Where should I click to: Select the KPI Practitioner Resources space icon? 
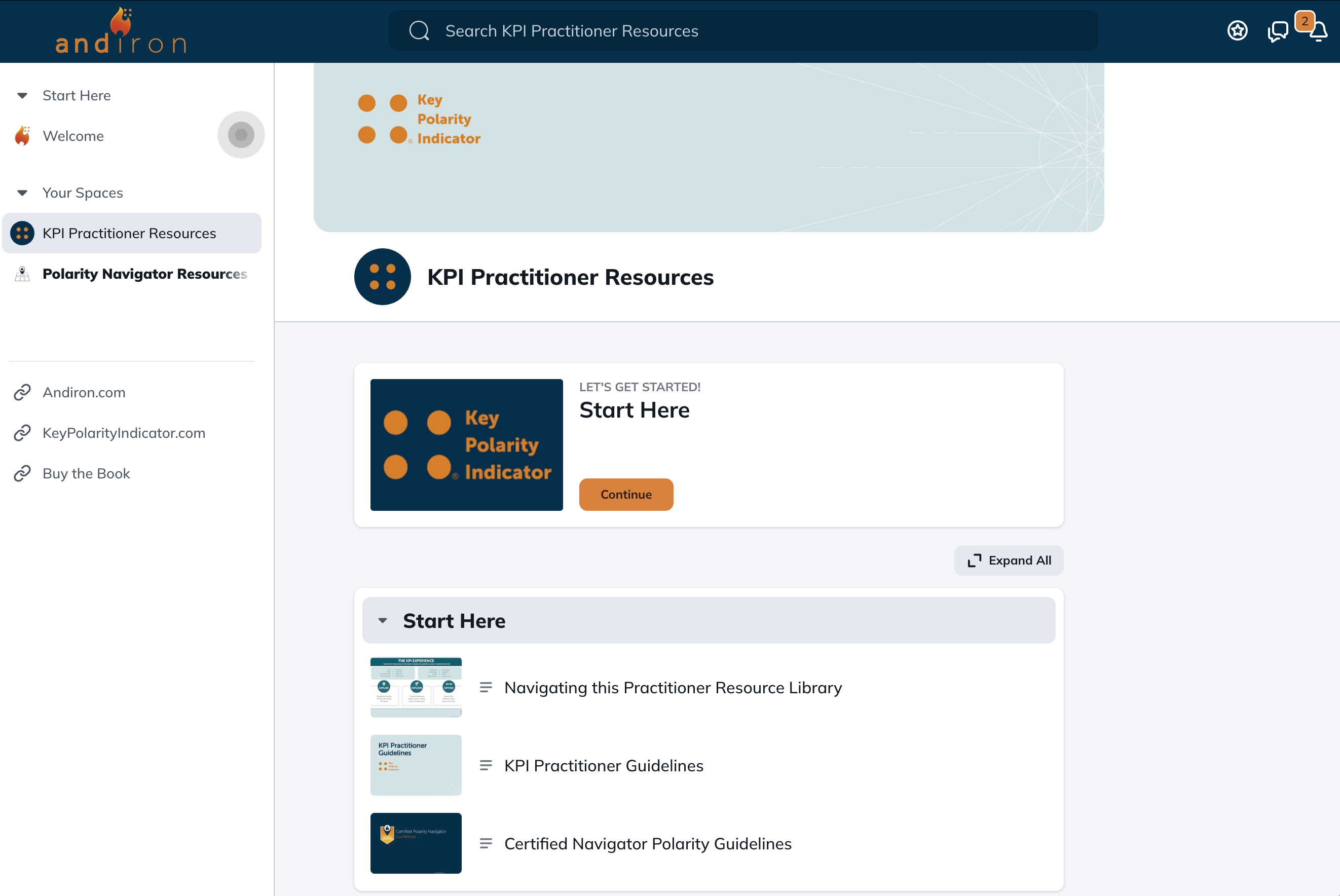pyautogui.click(x=23, y=233)
